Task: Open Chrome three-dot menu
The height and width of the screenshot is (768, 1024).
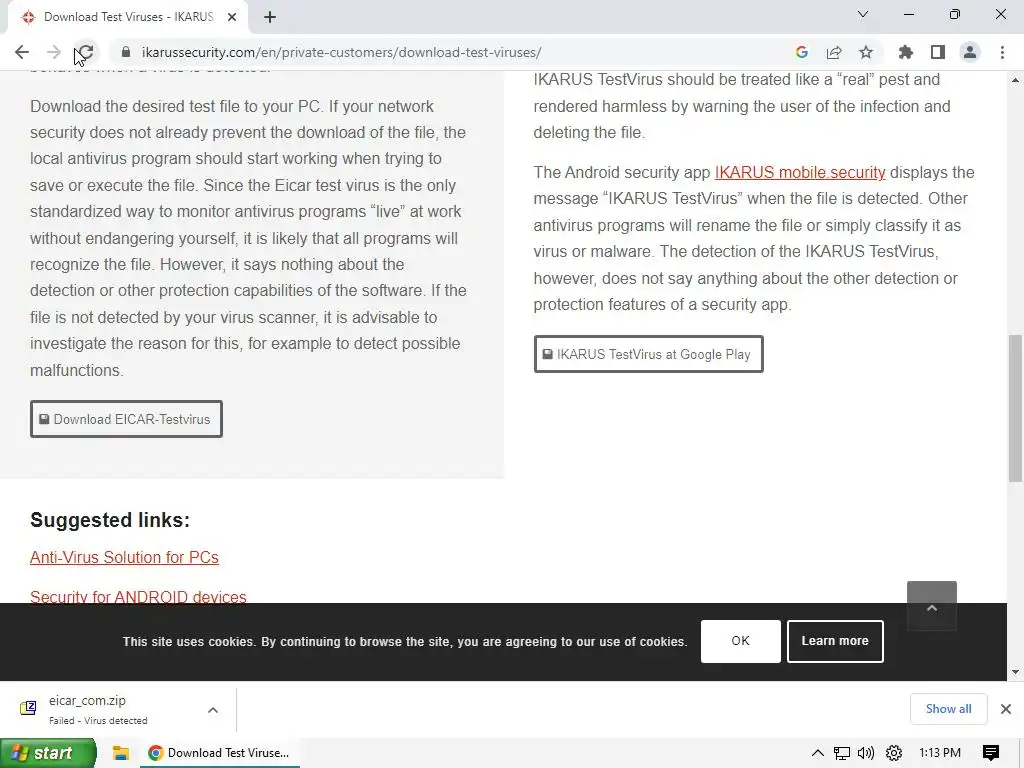Action: [1002, 52]
